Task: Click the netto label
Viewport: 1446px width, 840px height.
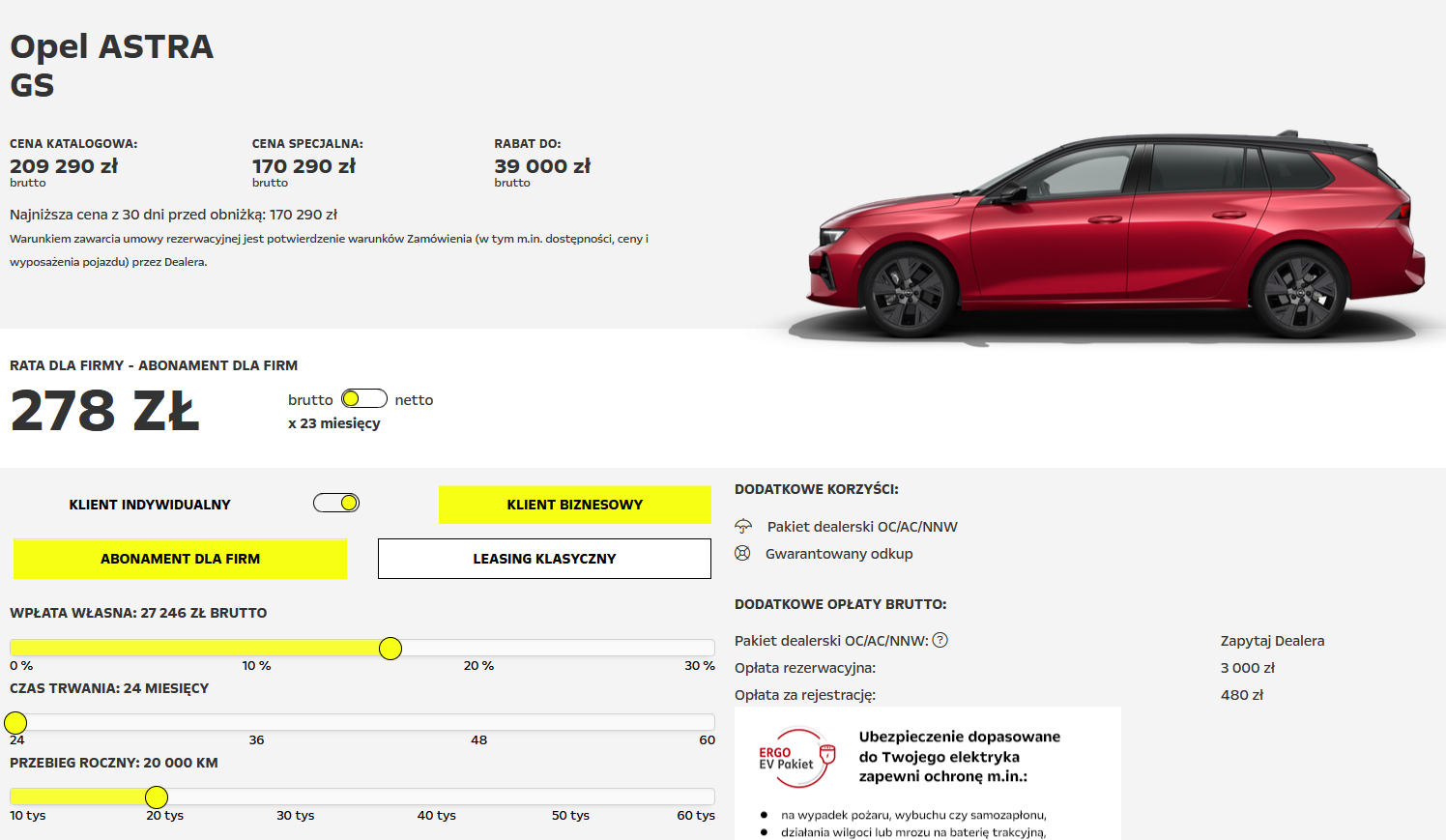Action: pos(414,400)
